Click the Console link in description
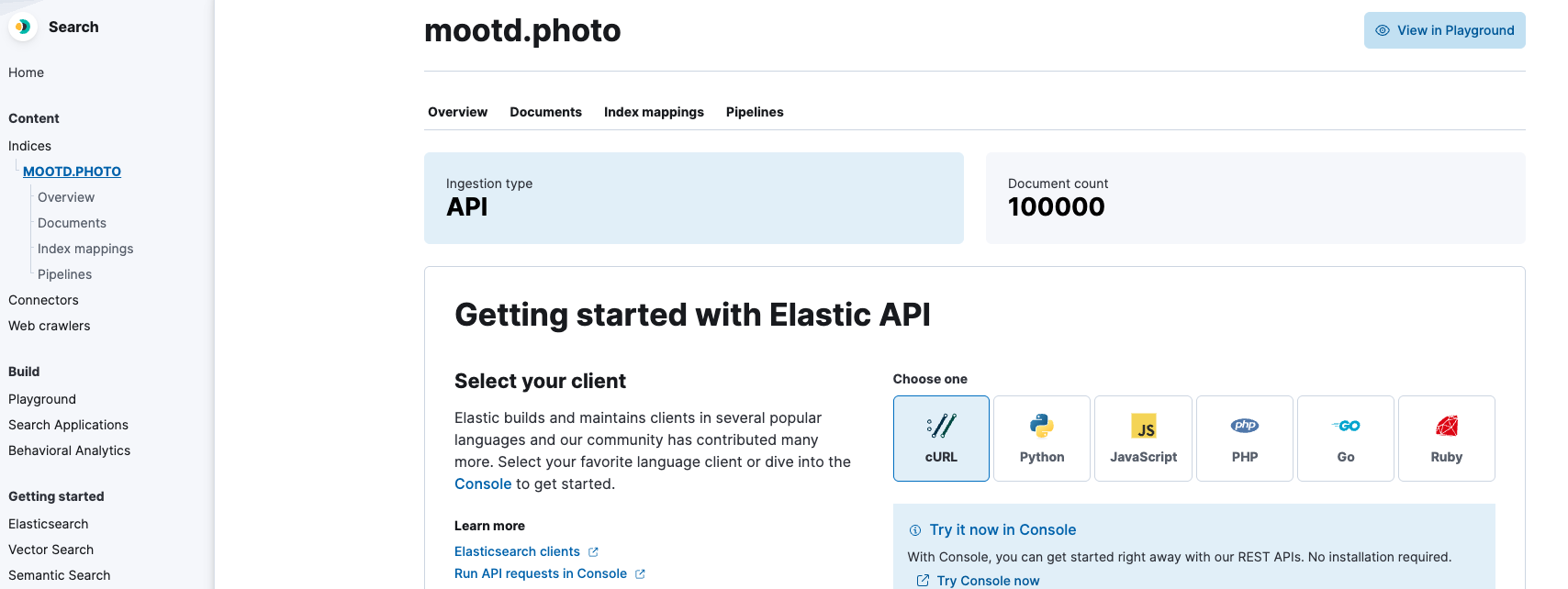This screenshot has width=1568, height=589. [x=483, y=484]
